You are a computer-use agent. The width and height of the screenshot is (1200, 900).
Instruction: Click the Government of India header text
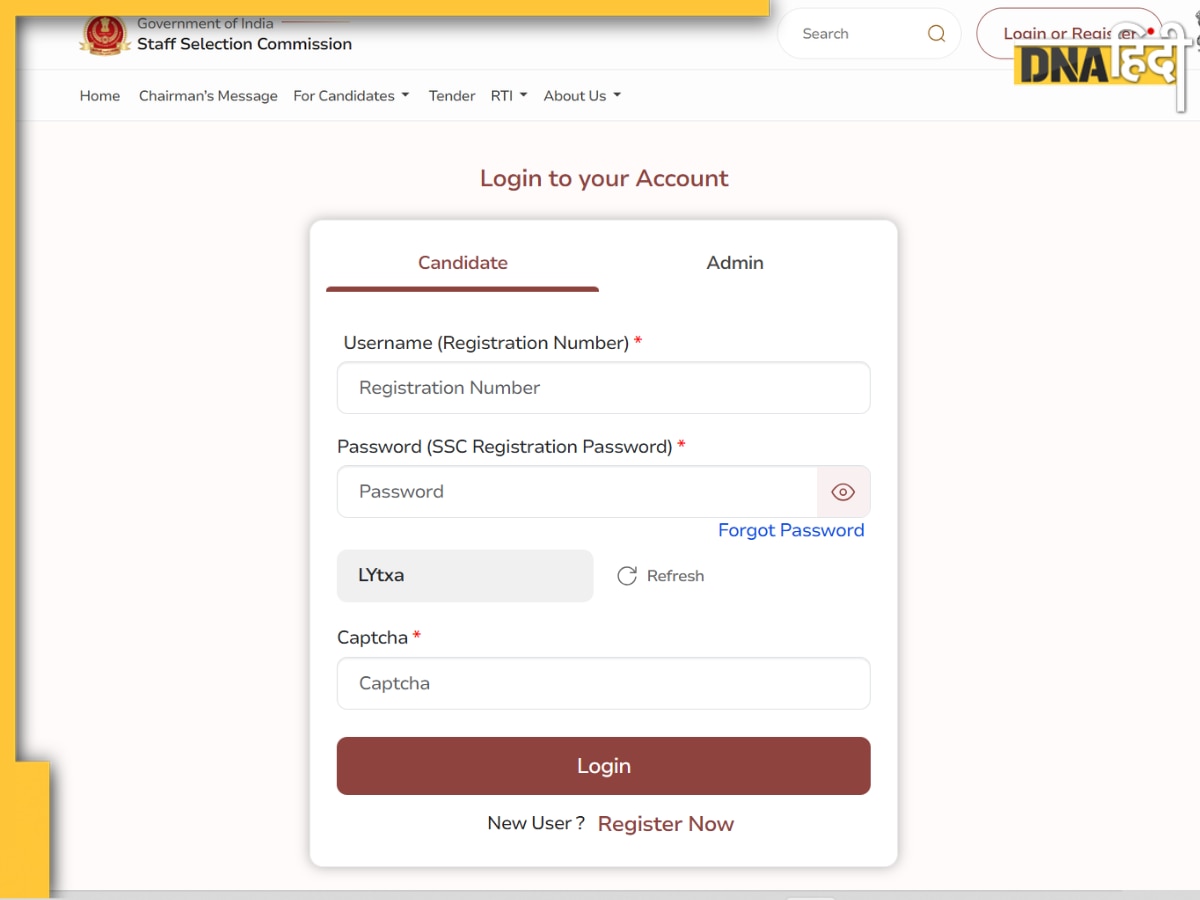pos(203,22)
